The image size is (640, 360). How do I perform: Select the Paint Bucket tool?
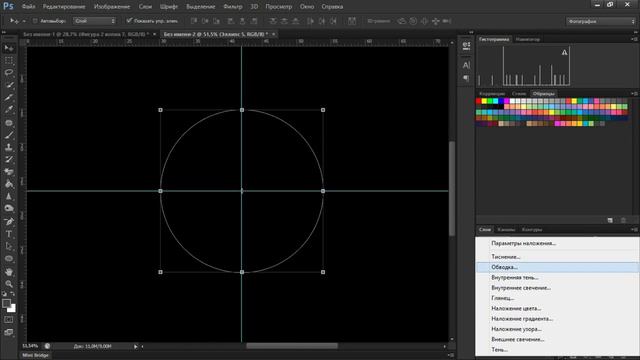click(x=9, y=184)
